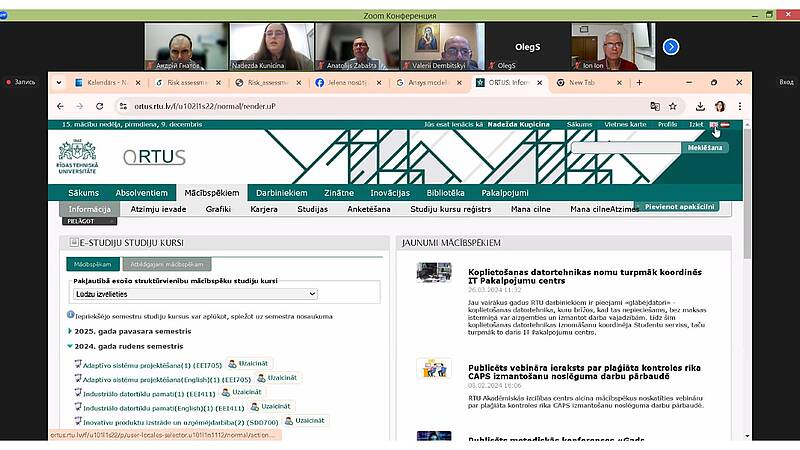
Task: Reload the ORTUS page
Action: [x=99, y=106]
